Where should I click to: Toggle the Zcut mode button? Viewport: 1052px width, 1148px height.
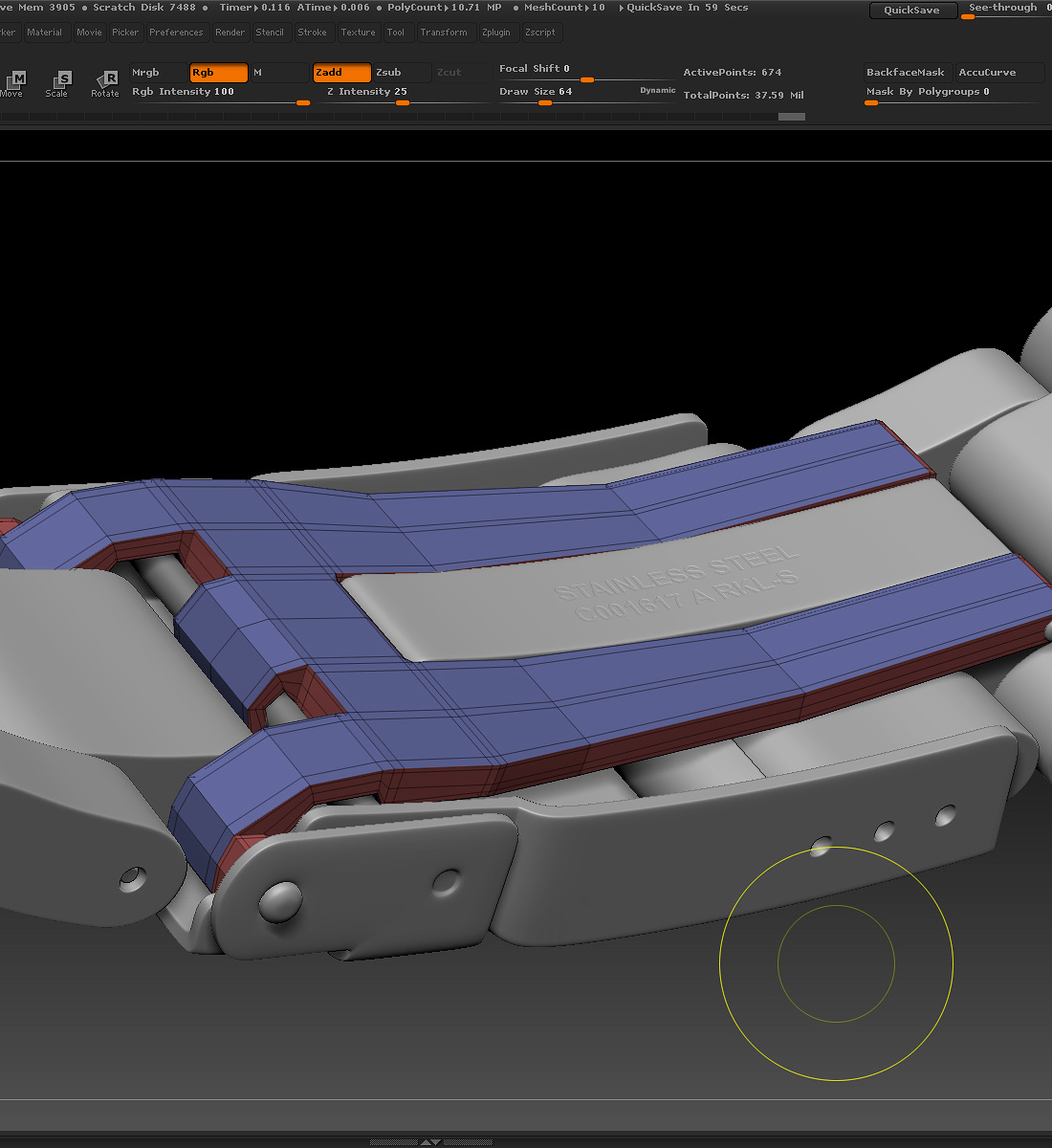tap(461, 73)
